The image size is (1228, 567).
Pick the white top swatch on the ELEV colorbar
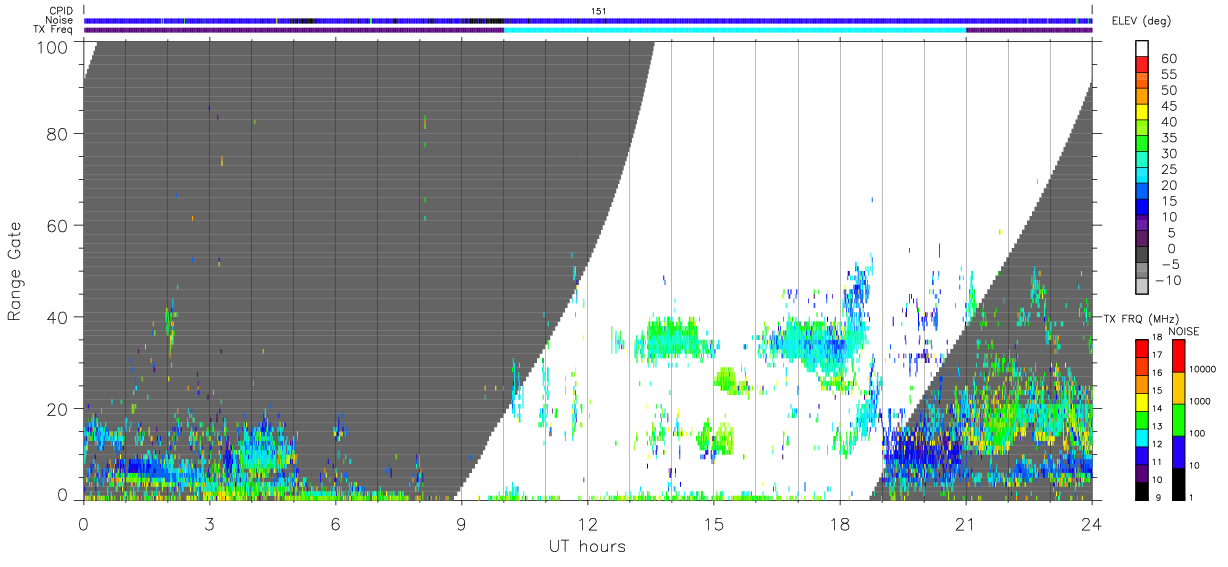1143,50
